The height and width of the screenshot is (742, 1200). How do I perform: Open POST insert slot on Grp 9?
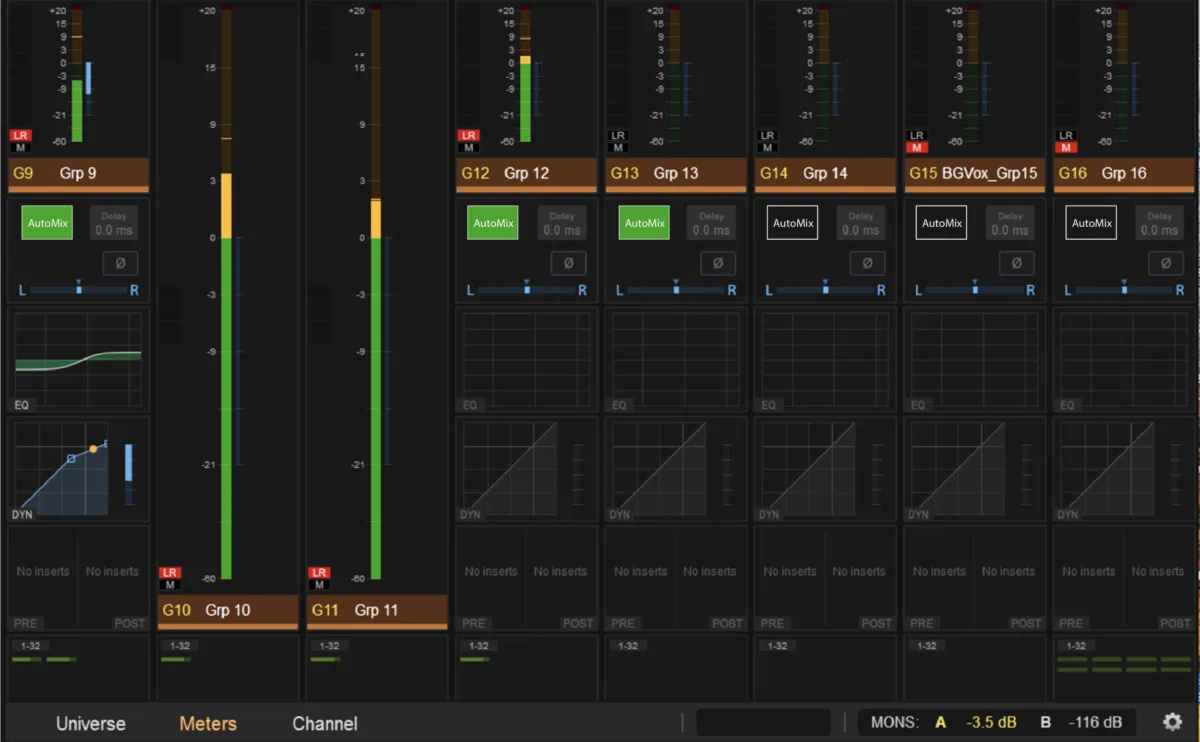pyautogui.click(x=113, y=579)
